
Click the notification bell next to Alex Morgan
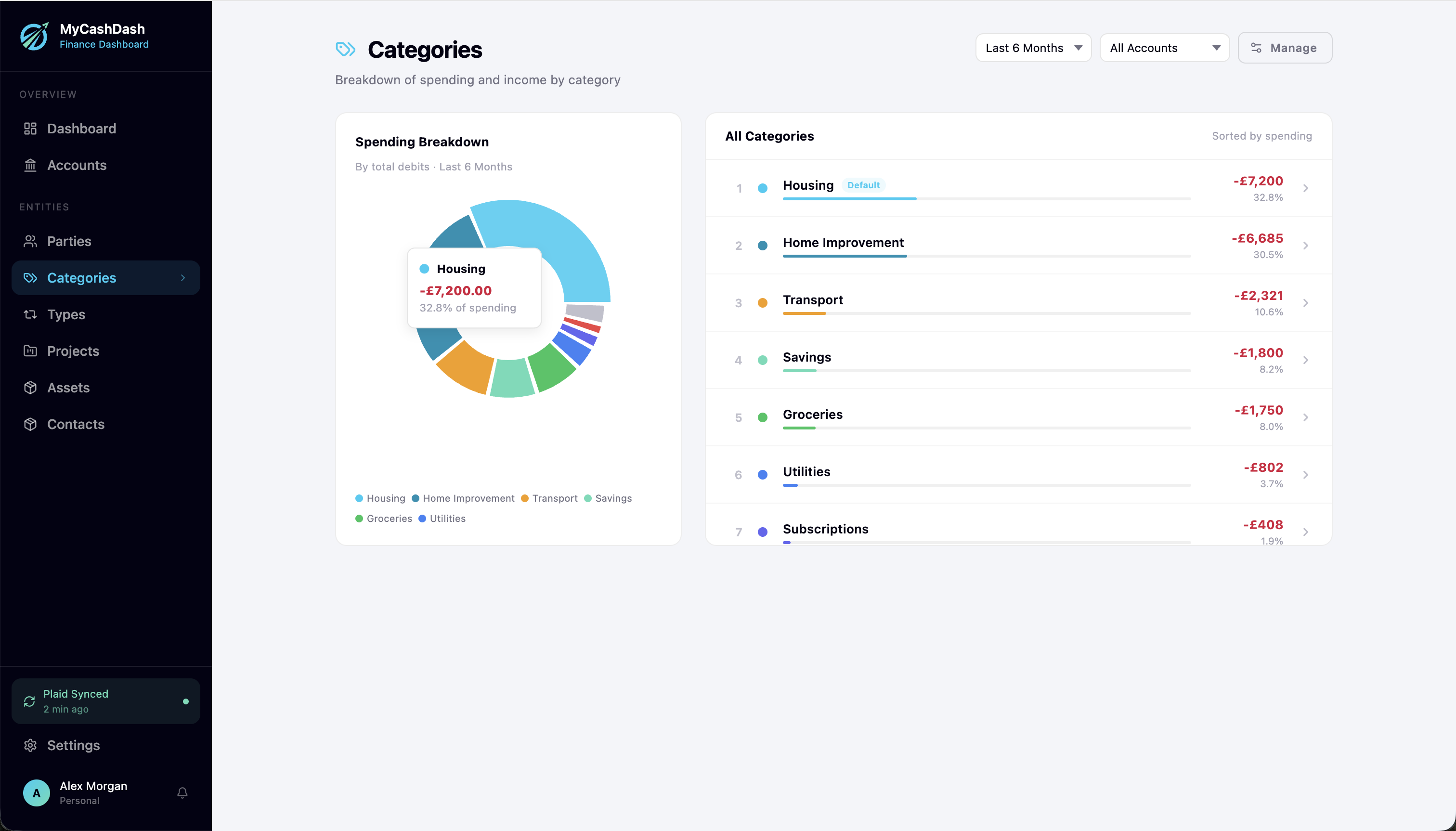coord(182,793)
